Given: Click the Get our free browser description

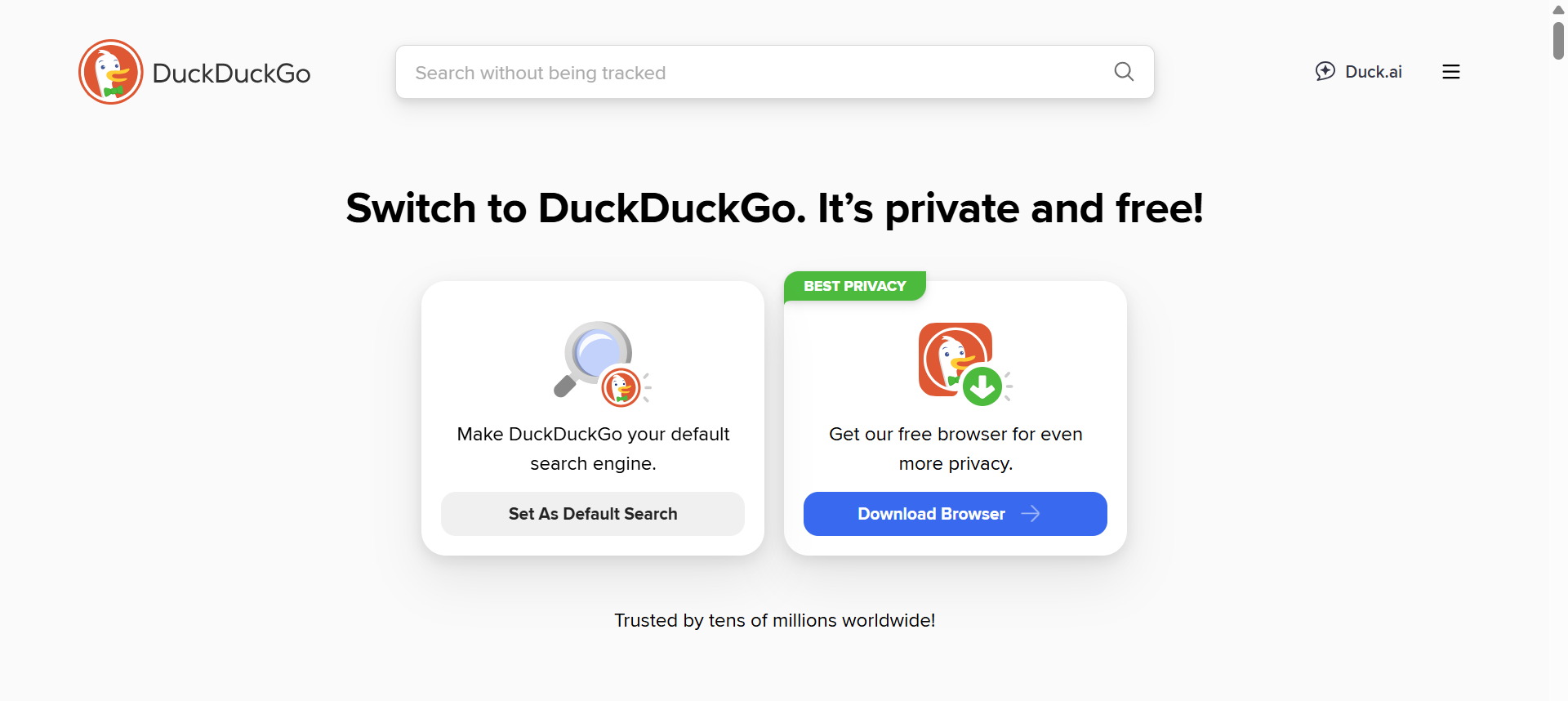Looking at the screenshot, I should point(955,449).
